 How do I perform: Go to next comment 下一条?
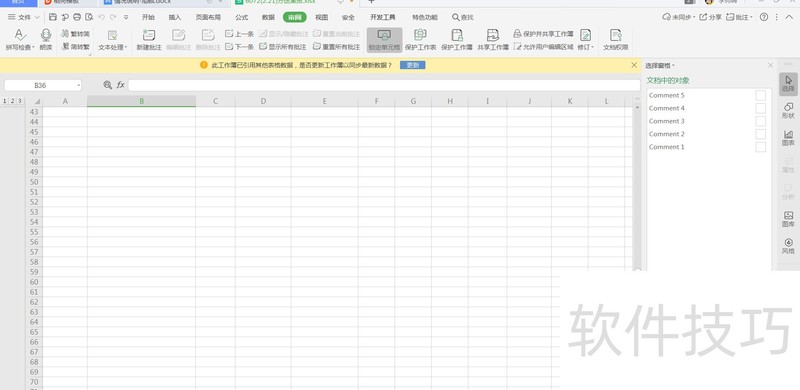pos(239,46)
